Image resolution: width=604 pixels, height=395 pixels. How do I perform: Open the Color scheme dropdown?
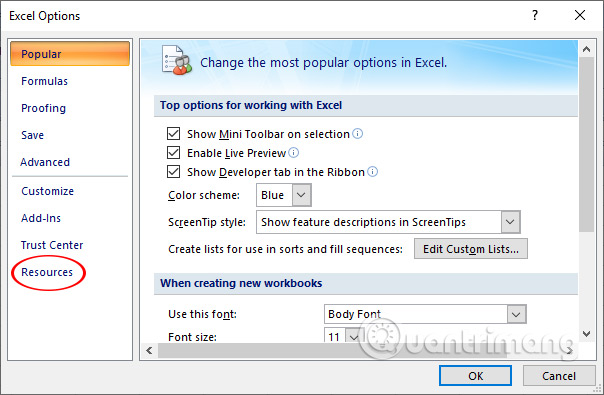(x=284, y=195)
